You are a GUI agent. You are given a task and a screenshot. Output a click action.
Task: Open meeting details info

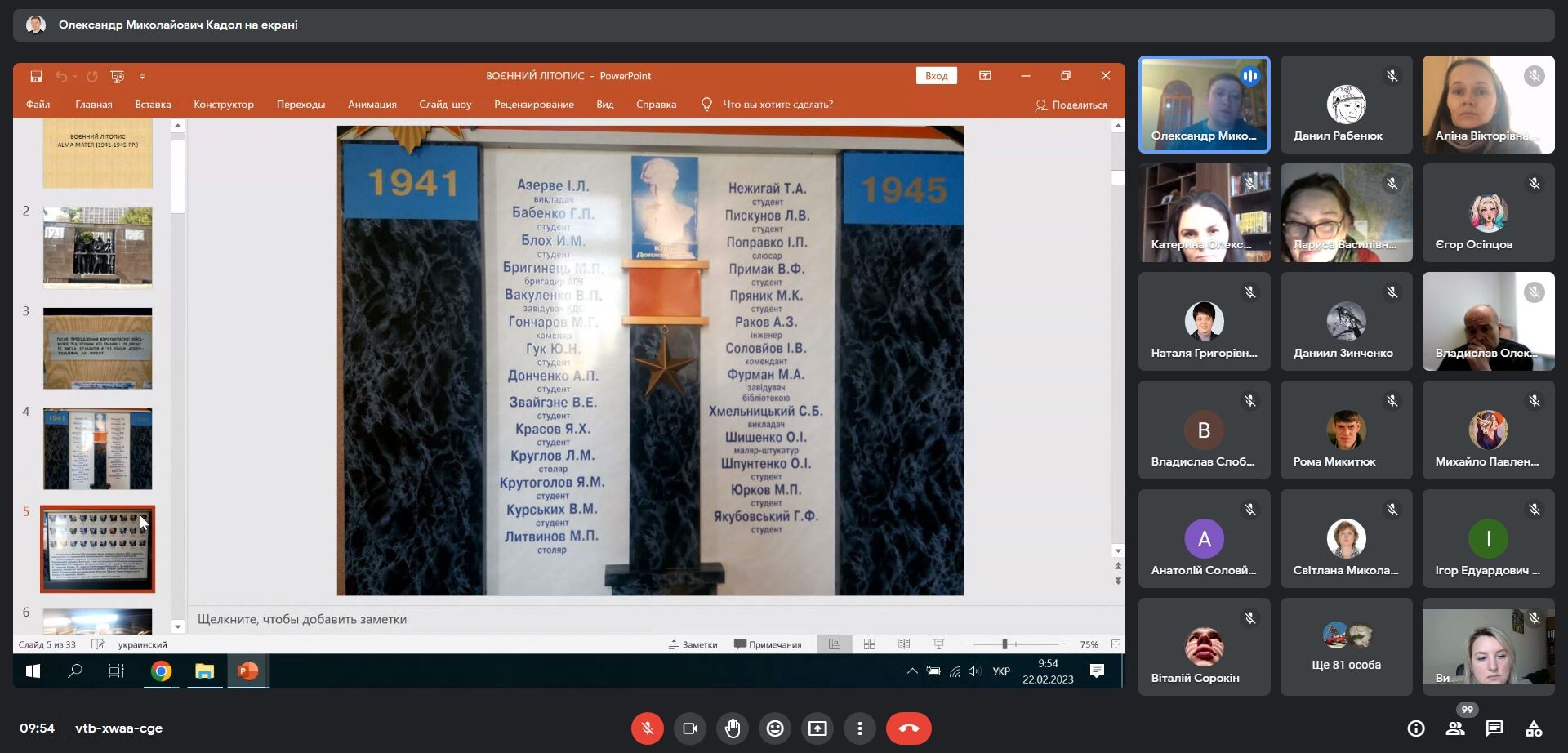[1416, 728]
